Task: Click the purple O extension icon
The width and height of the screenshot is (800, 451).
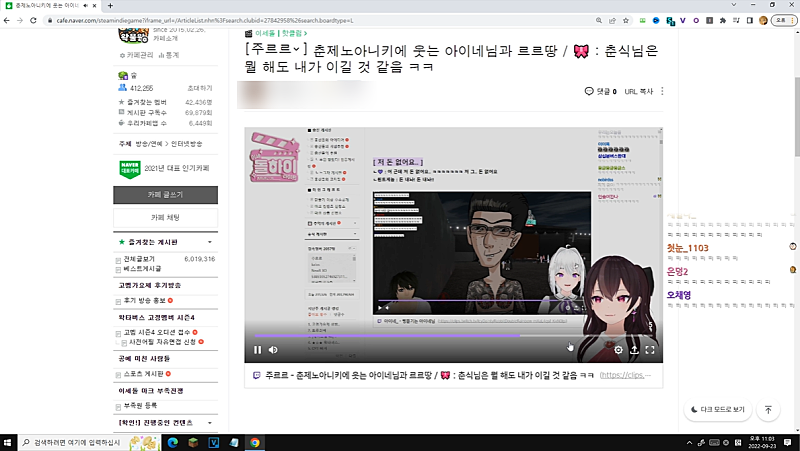Action: [x=696, y=20]
